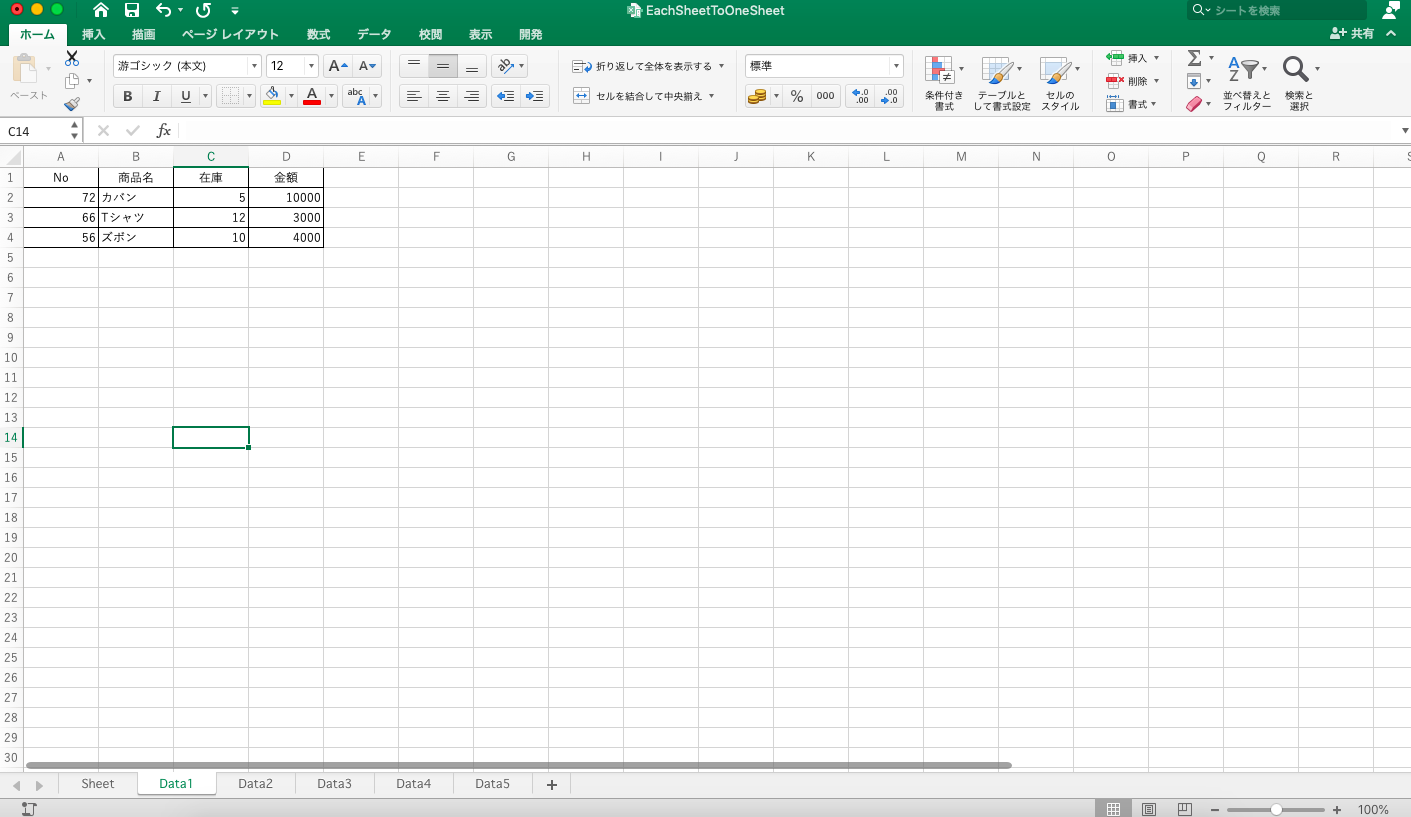Open text orientation options
This screenshot has width=1411, height=817.
coord(509,66)
